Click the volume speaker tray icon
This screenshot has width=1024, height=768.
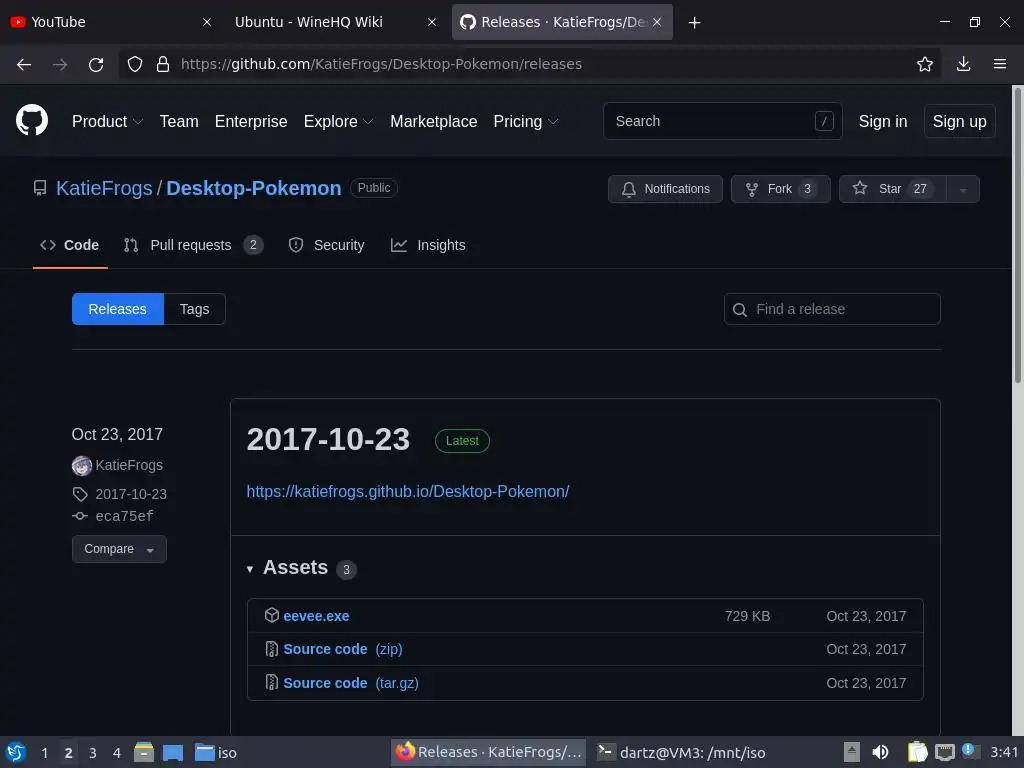click(x=880, y=752)
